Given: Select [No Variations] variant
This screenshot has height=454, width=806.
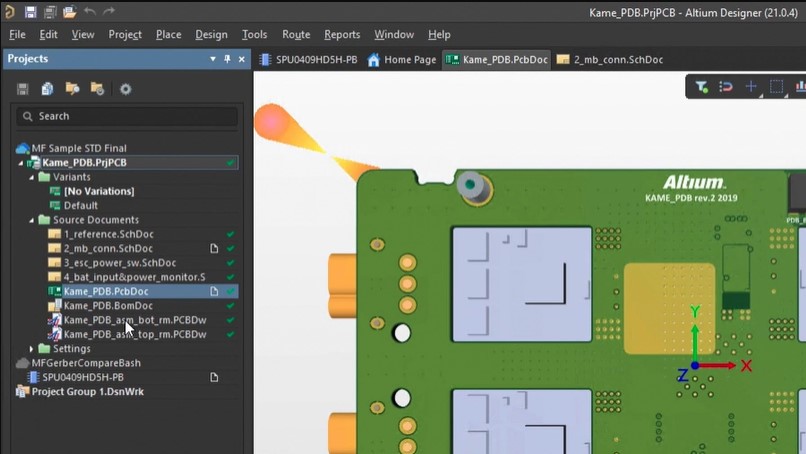Looking at the screenshot, I should [x=99, y=191].
